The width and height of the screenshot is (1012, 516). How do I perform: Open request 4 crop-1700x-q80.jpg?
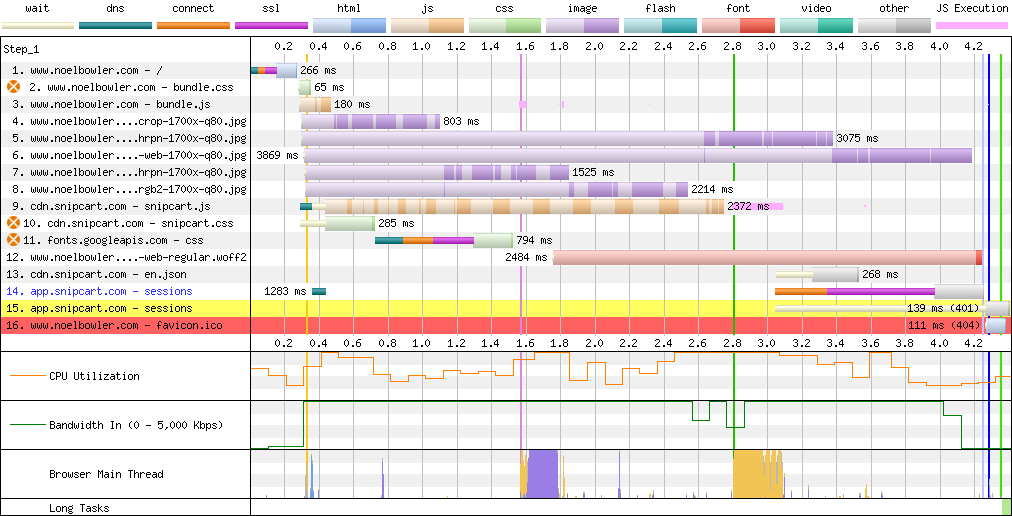tap(129, 121)
